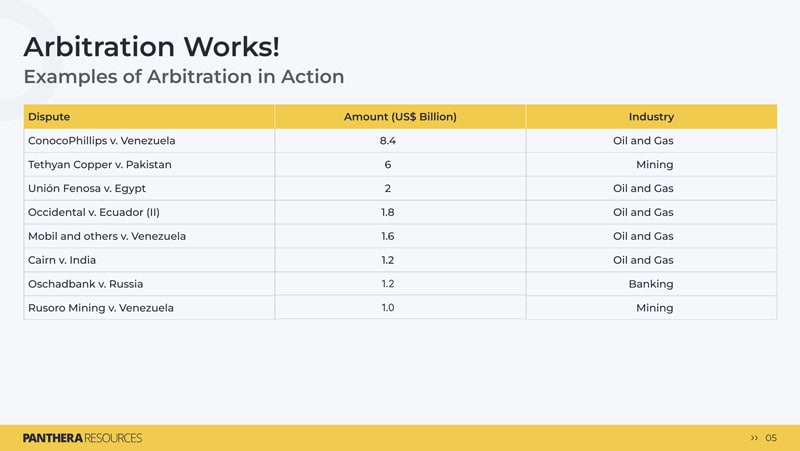Viewport: 800px width, 451px height.
Task: Click 'Oil and Gas' in Unión Fenosa row
Action: click(x=643, y=188)
